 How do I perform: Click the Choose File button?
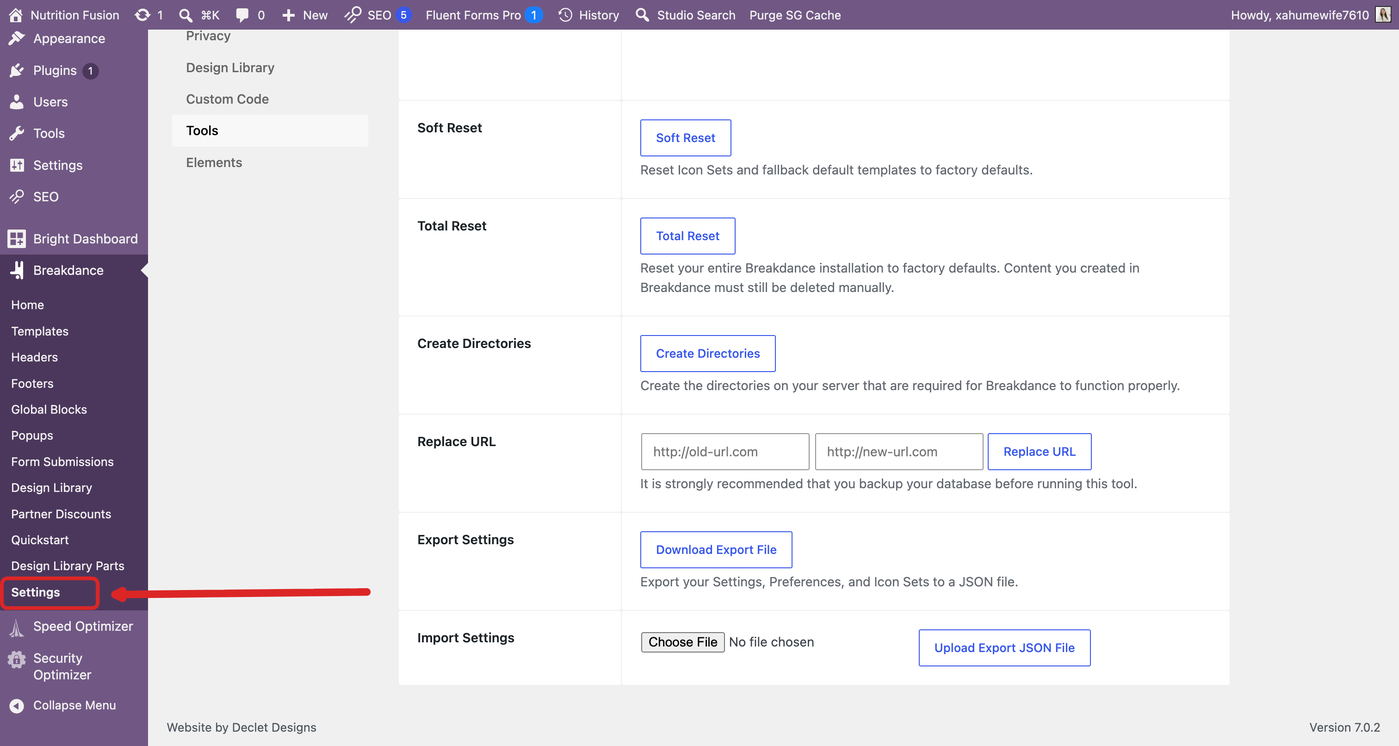[x=683, y=642]
